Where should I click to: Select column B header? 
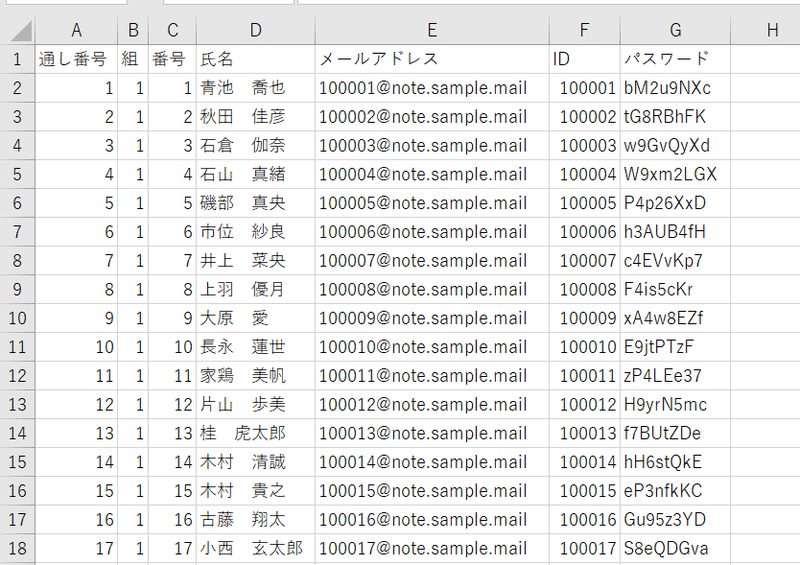133,30
